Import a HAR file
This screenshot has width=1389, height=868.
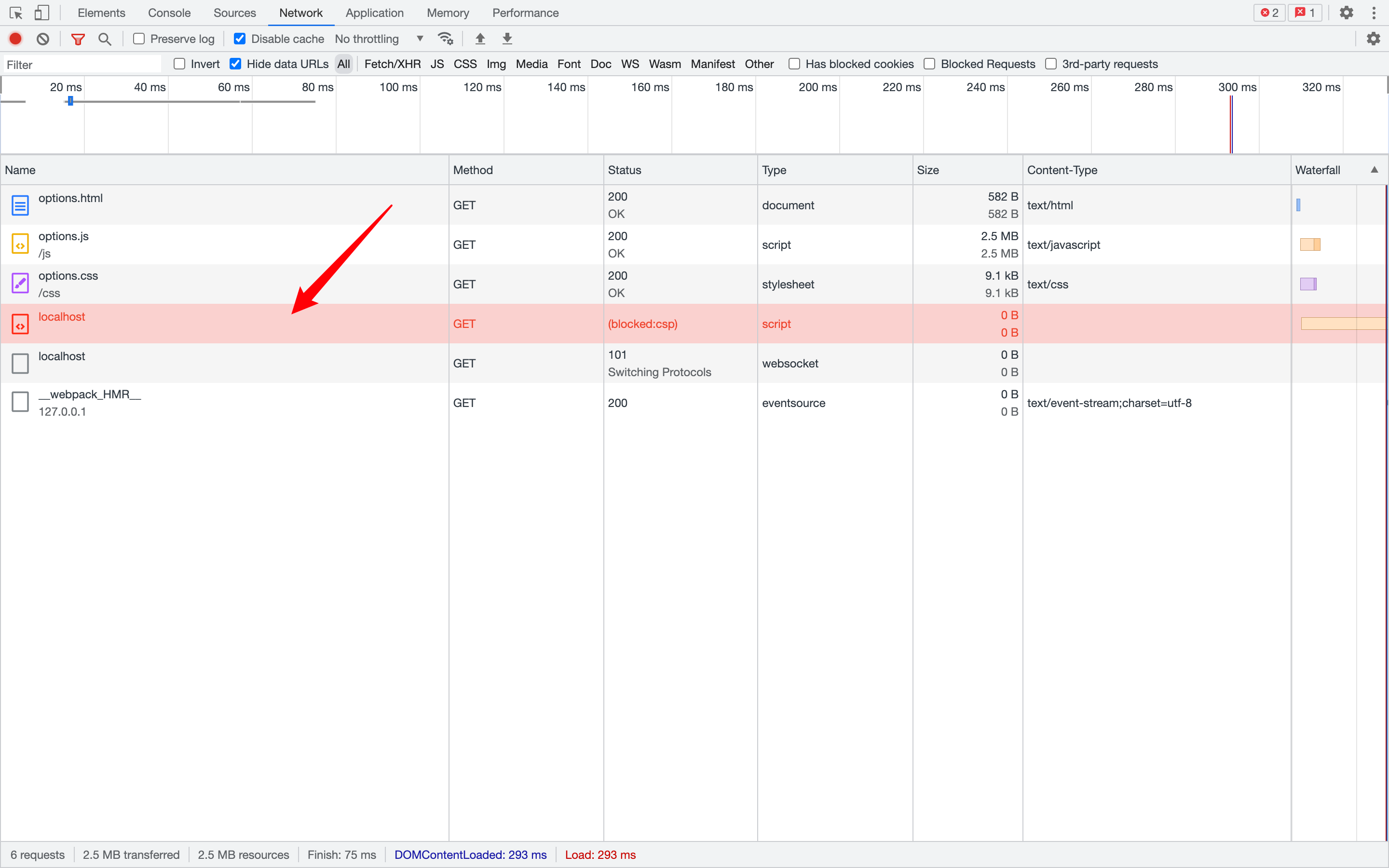pos(480,39)
